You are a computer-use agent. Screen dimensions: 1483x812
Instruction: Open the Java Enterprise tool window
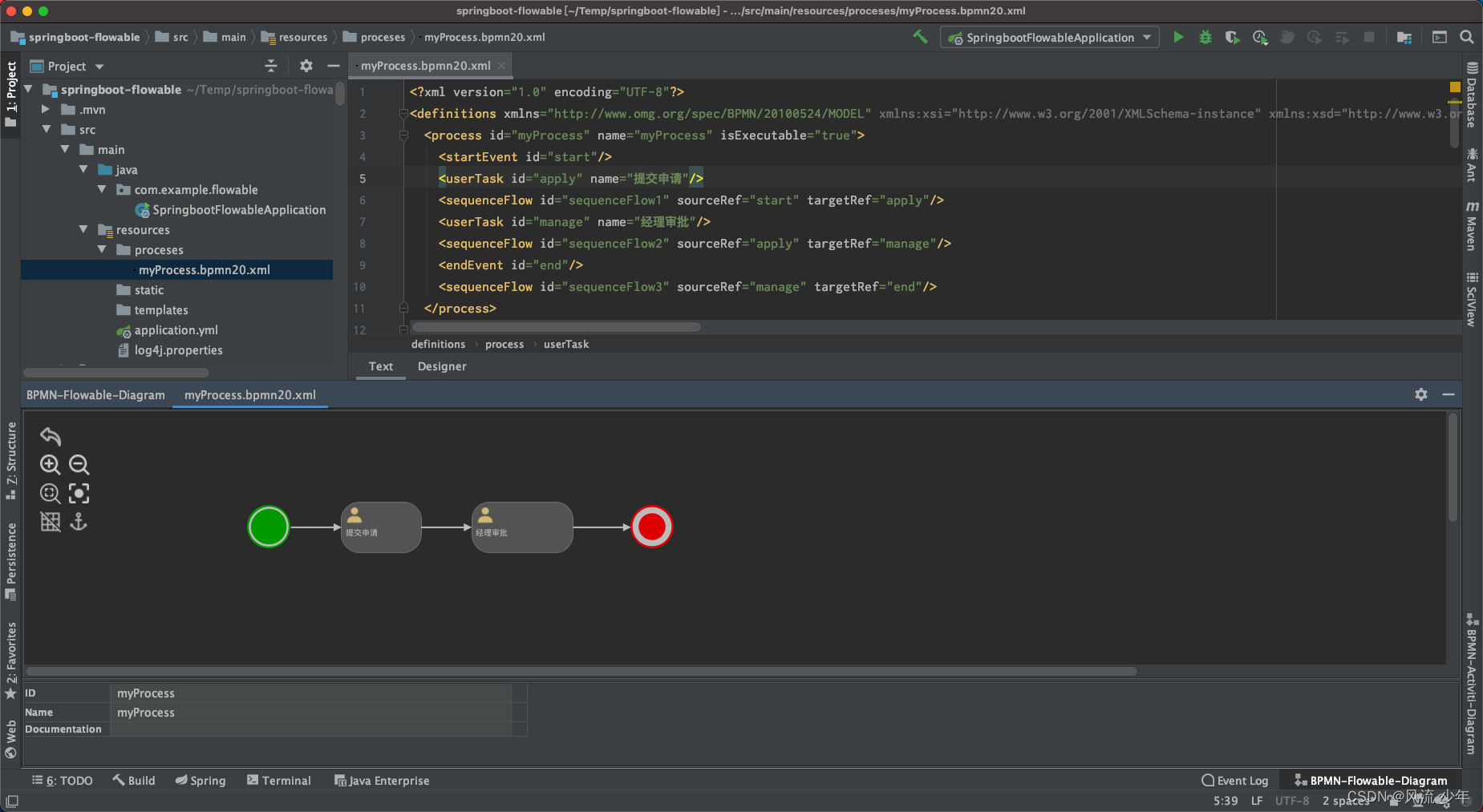[x=382, y=781]
